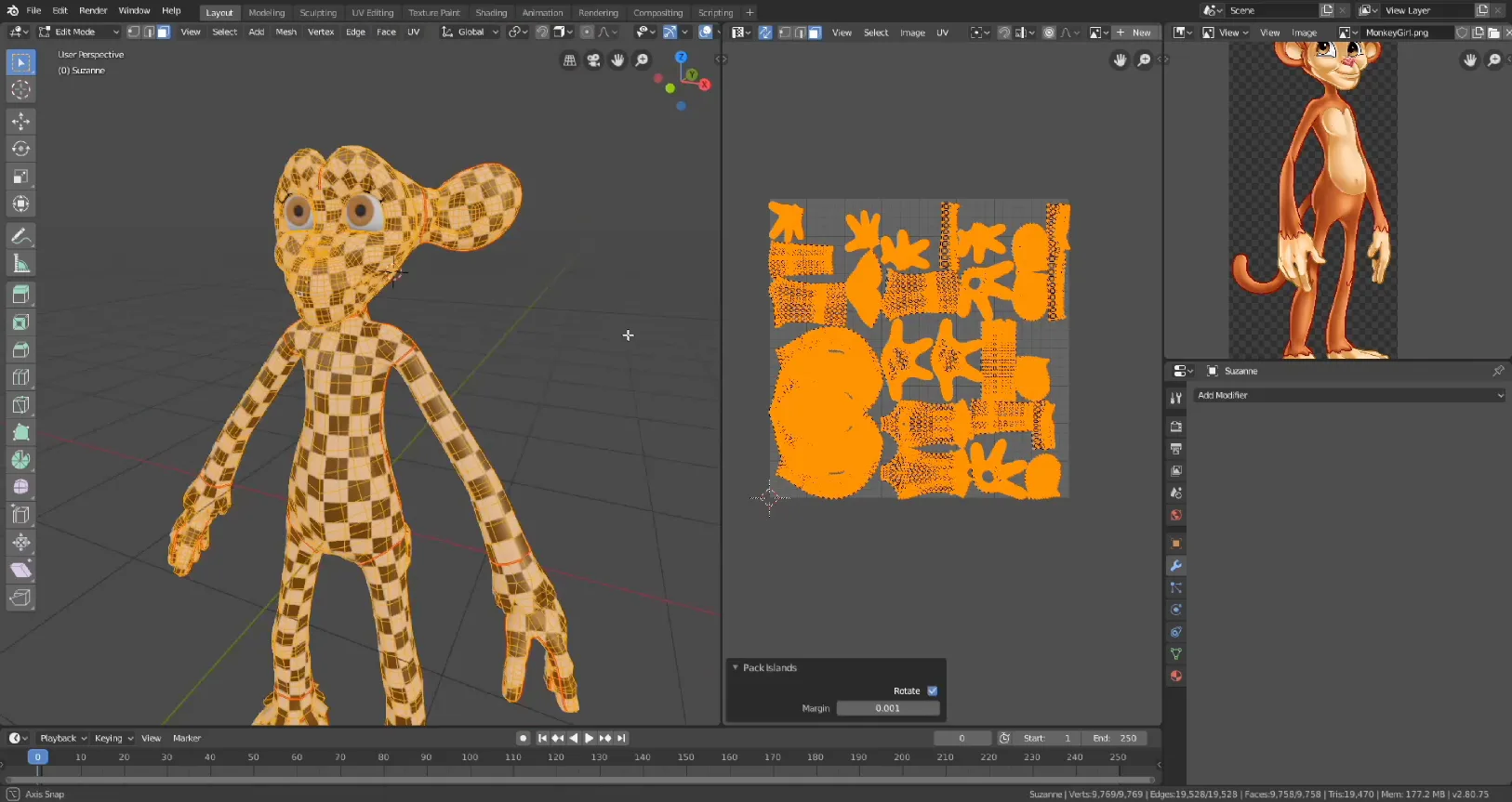Open the Edit Mode dropdown
Image resolution: width=1512 pixels, height=802 pixels.
(79, 32)
